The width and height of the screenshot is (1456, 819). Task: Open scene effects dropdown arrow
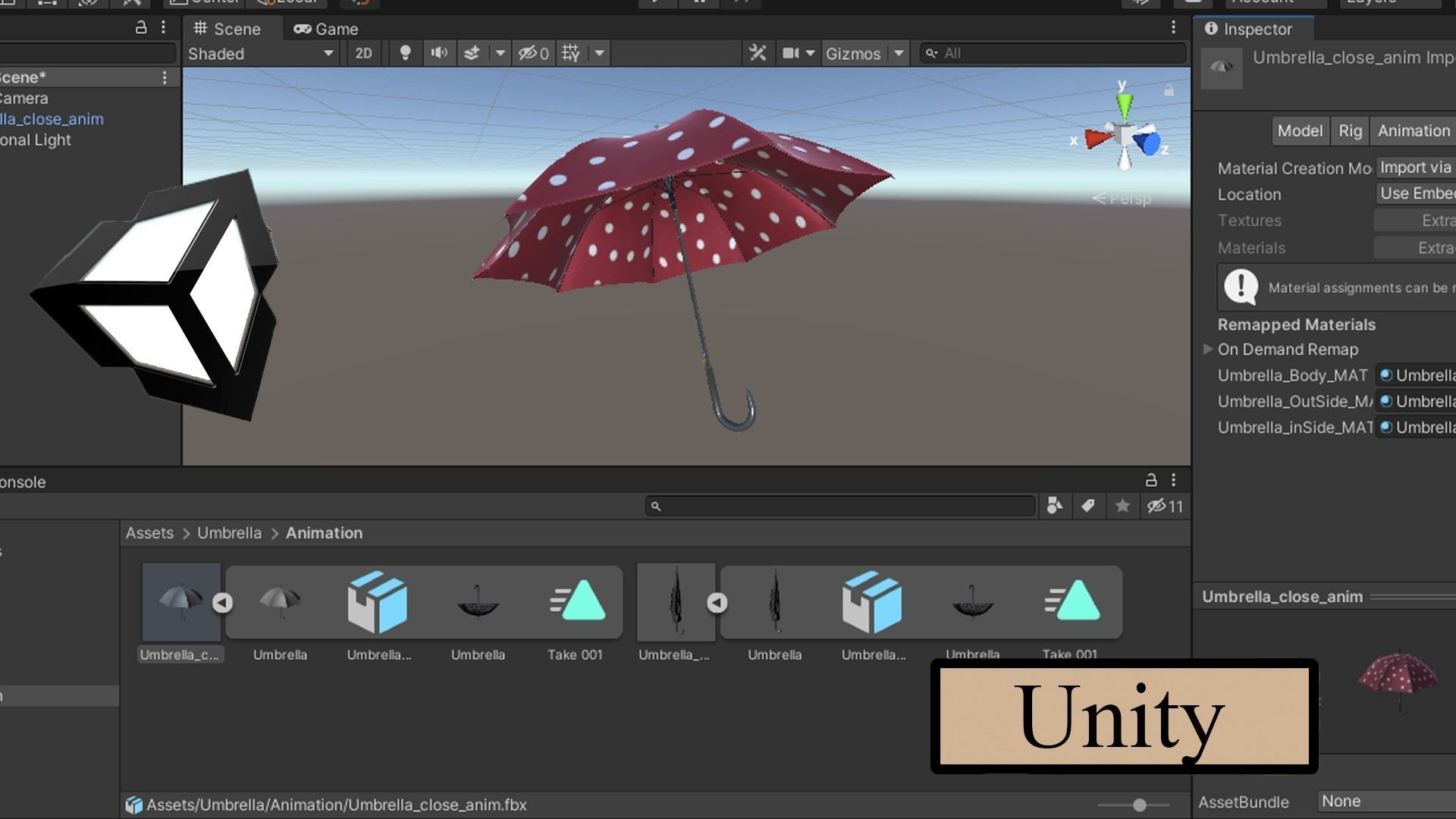(500, 53)
